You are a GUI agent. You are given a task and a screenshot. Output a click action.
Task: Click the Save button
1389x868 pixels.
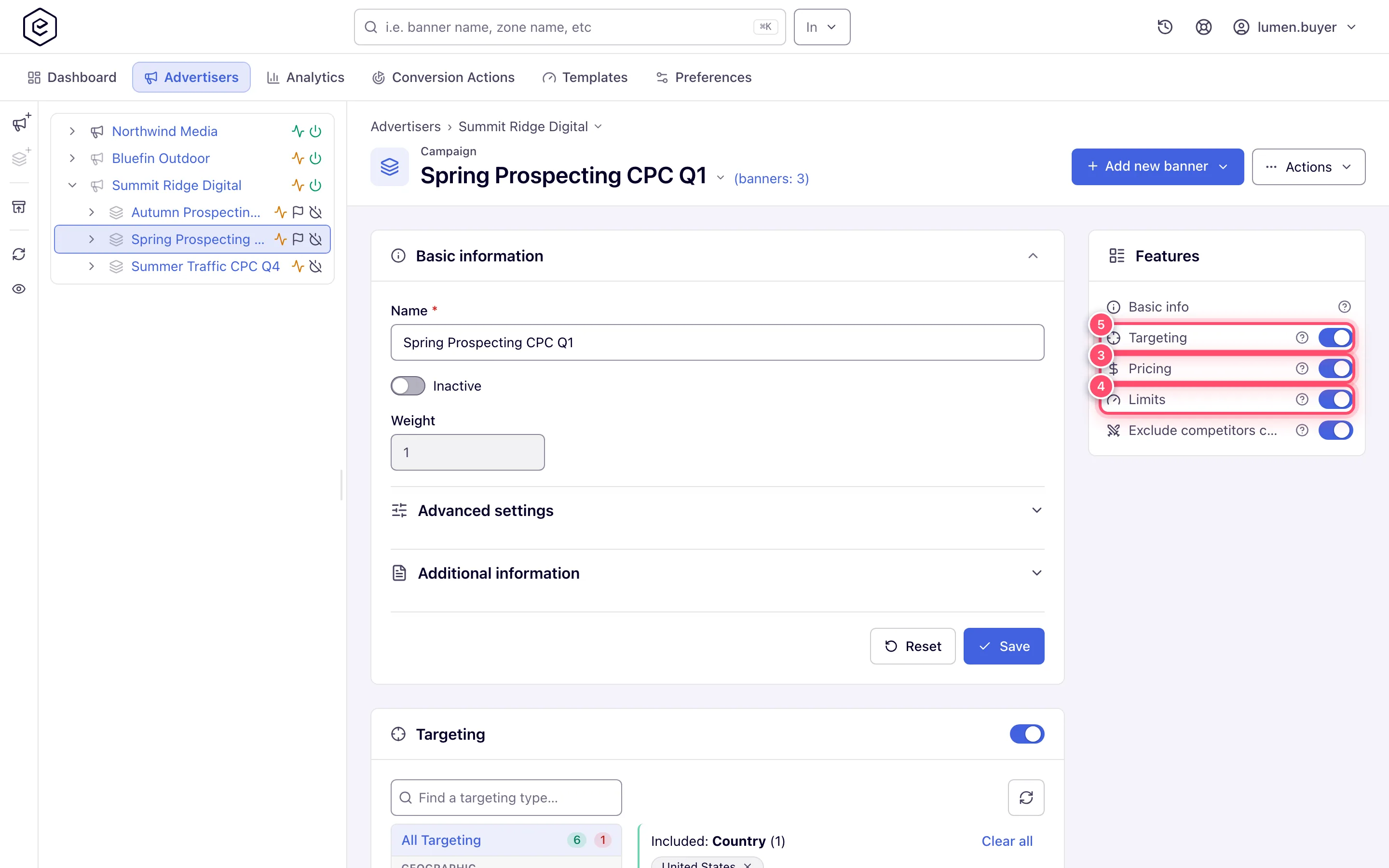1003,646
